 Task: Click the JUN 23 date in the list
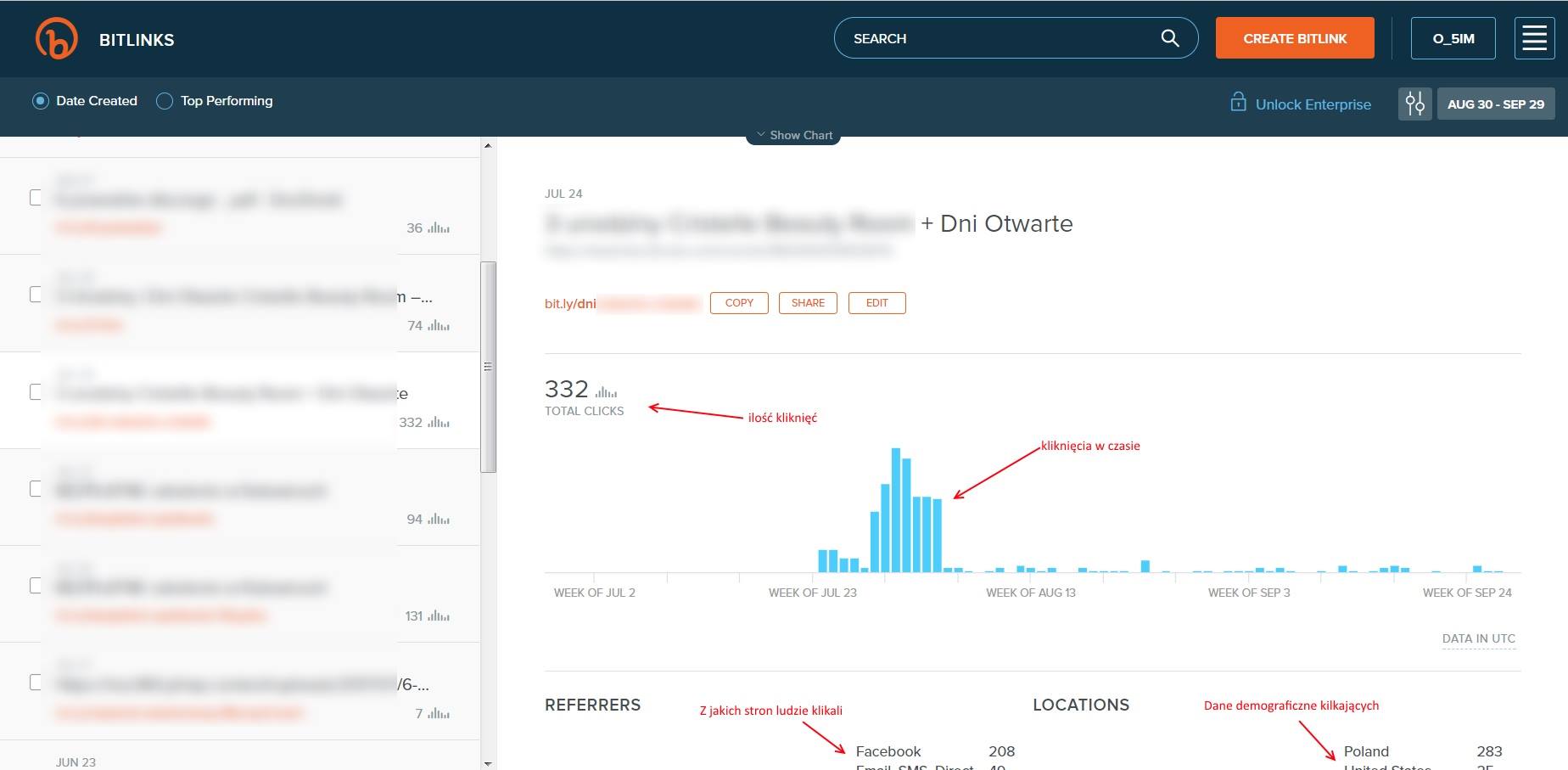click(76, 762)
